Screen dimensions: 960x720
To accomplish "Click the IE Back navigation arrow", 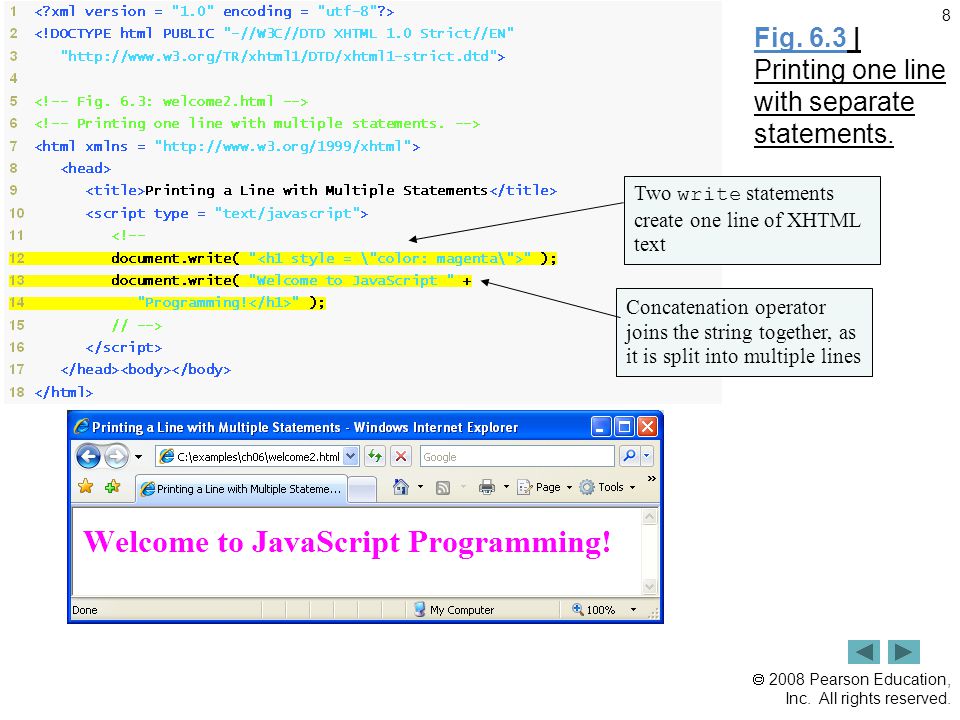I will 88,456.
